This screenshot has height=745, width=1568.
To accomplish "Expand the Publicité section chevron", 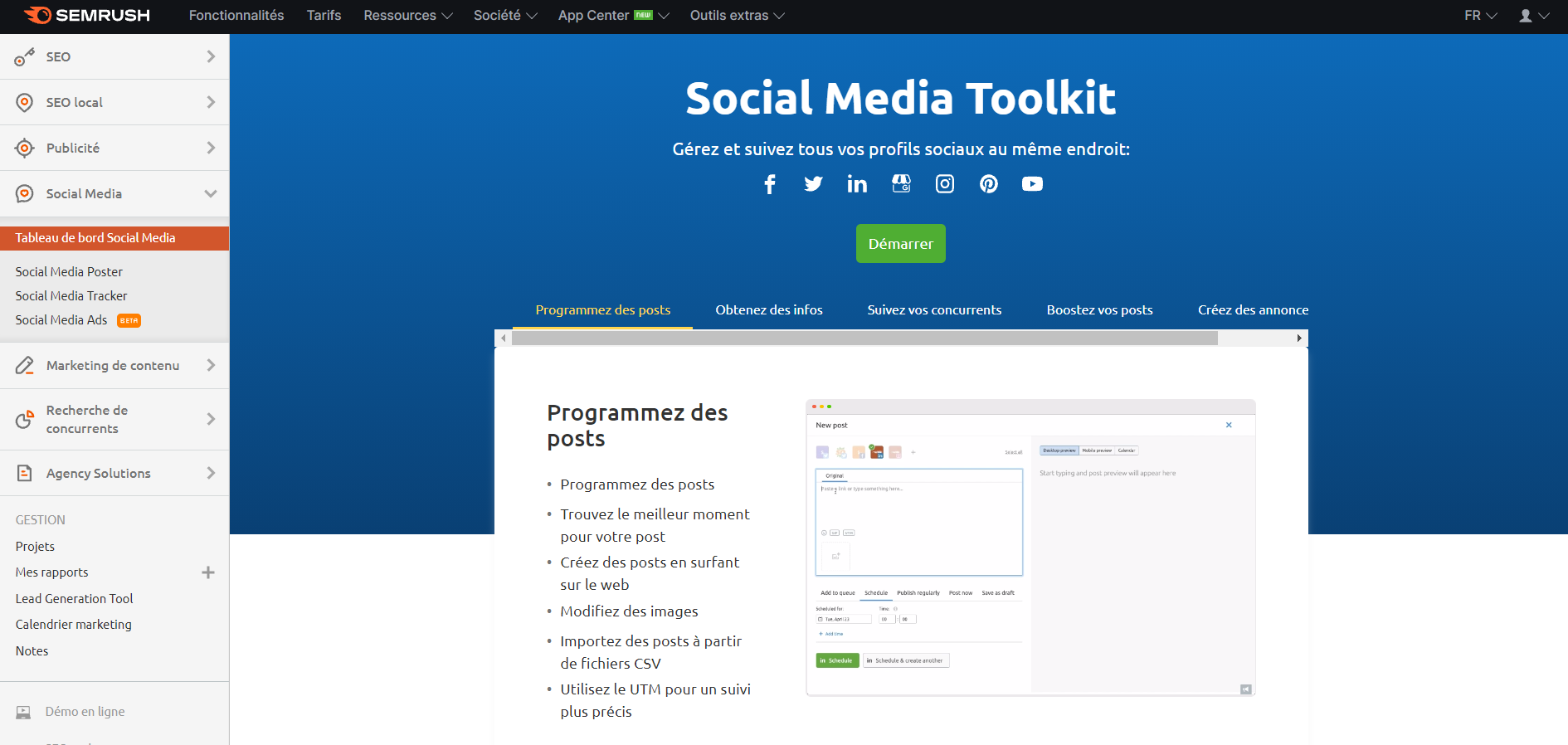I will click(211, 148).
